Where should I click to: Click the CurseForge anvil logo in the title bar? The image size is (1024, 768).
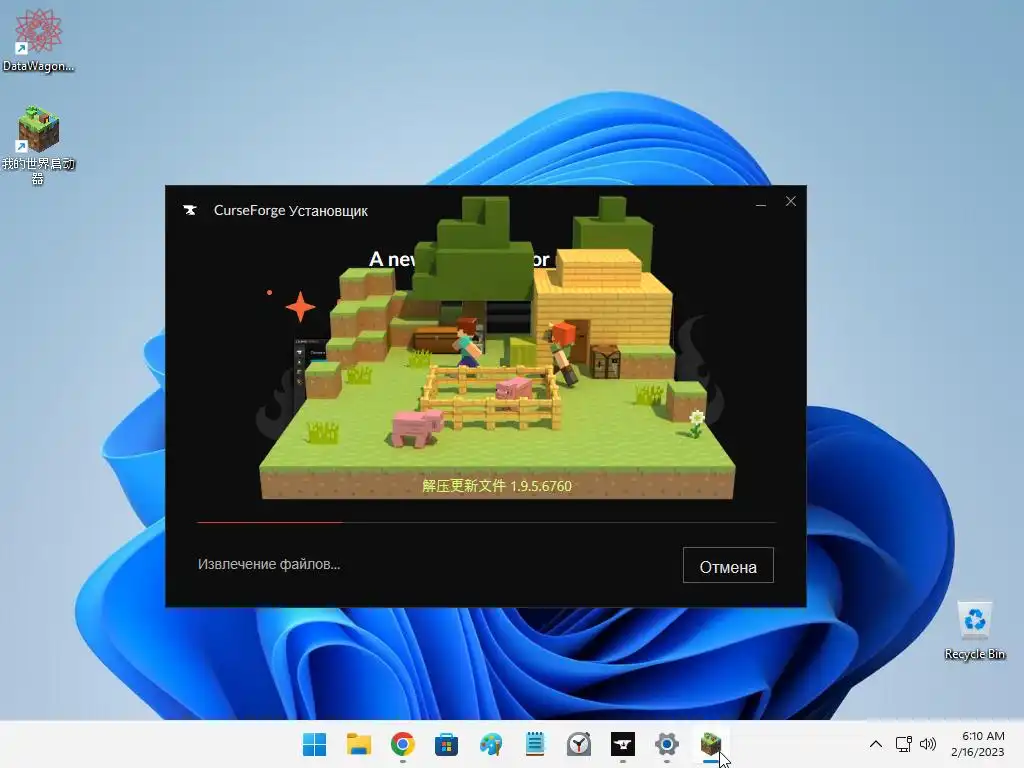coord(190,210)
